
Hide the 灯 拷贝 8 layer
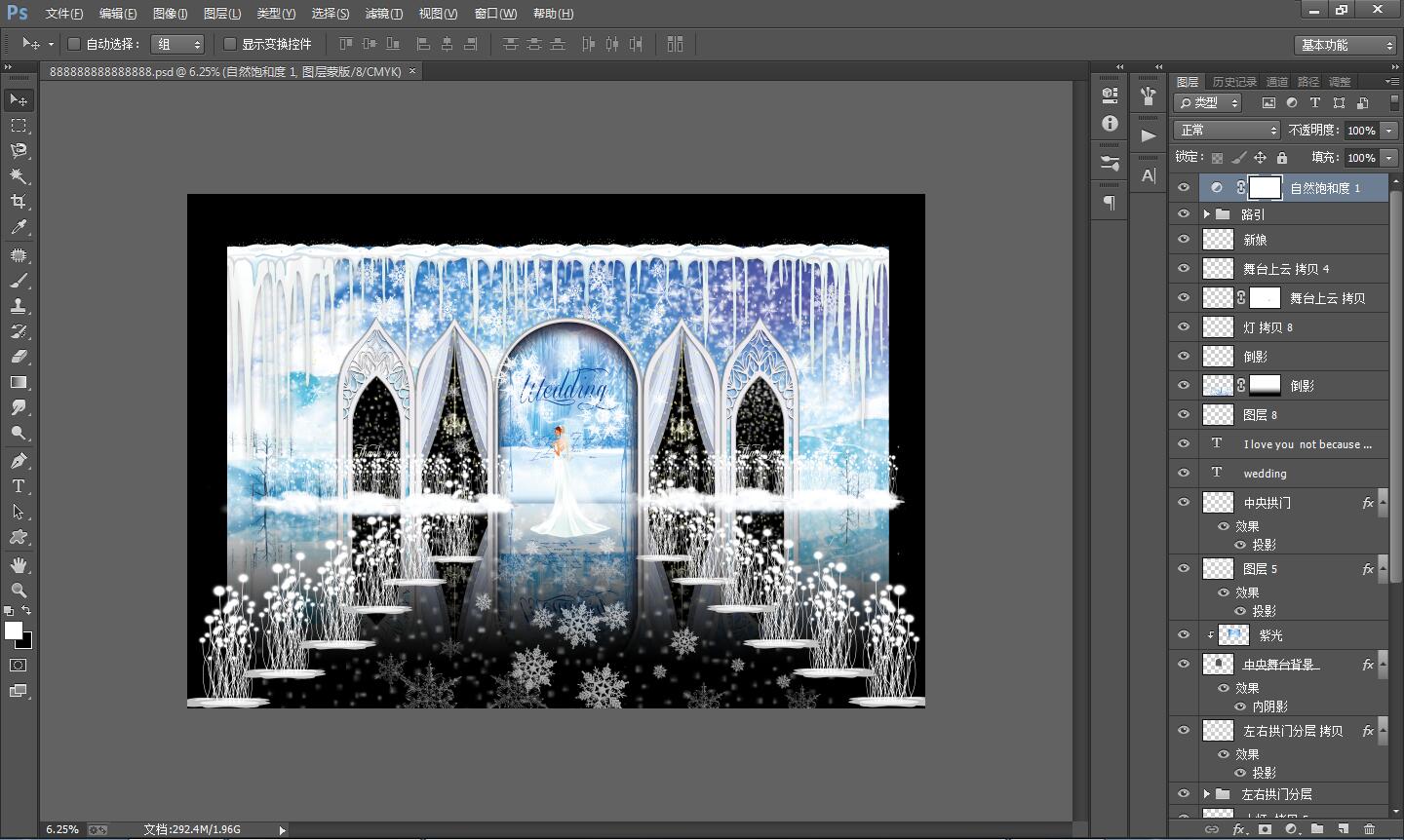(1184, 327)
